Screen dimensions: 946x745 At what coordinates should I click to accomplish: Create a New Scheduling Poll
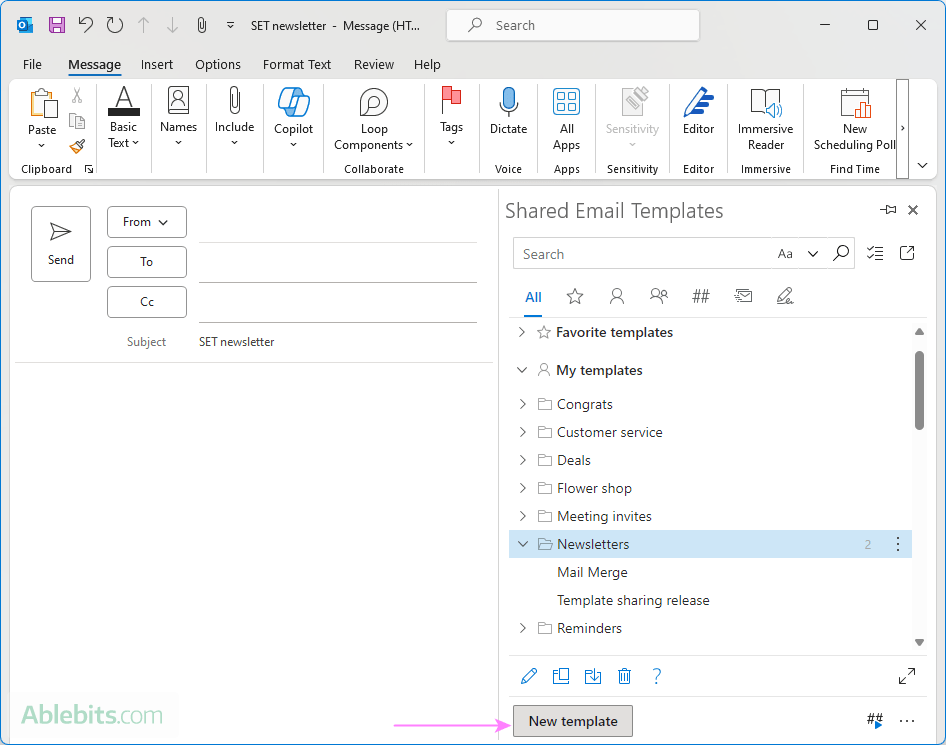(x=855, y=110)
